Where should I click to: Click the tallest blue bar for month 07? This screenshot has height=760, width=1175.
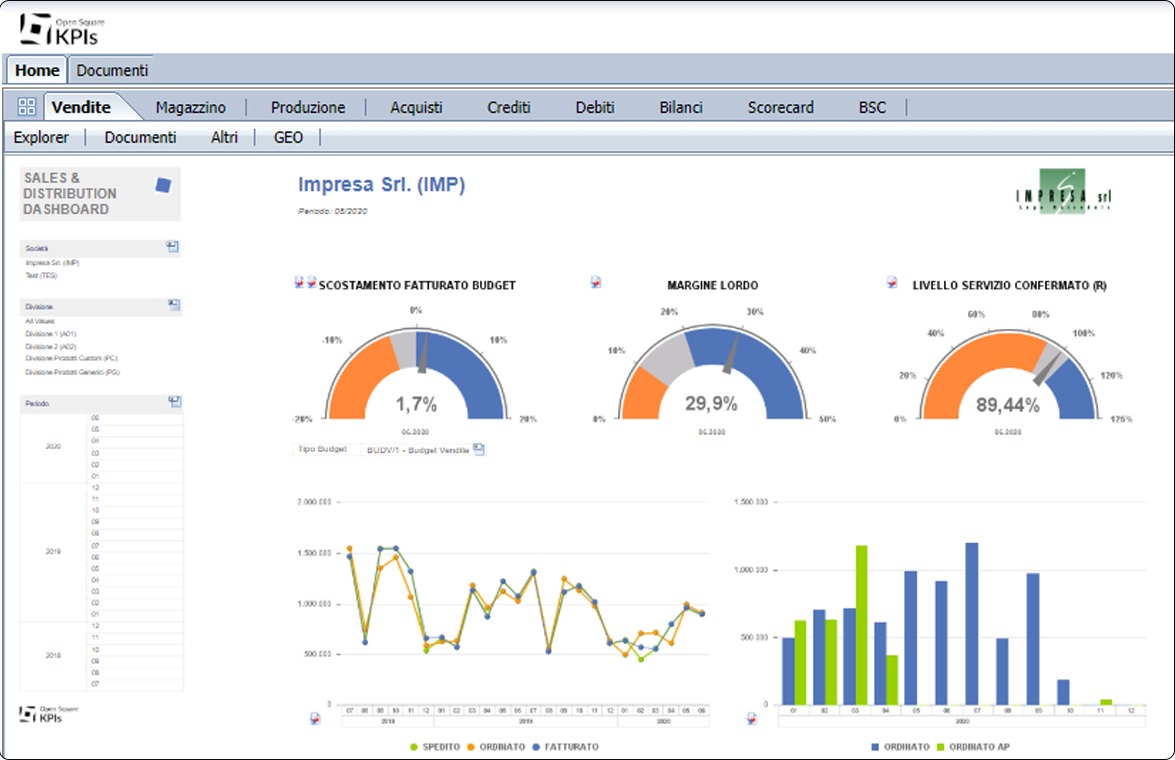971,624
